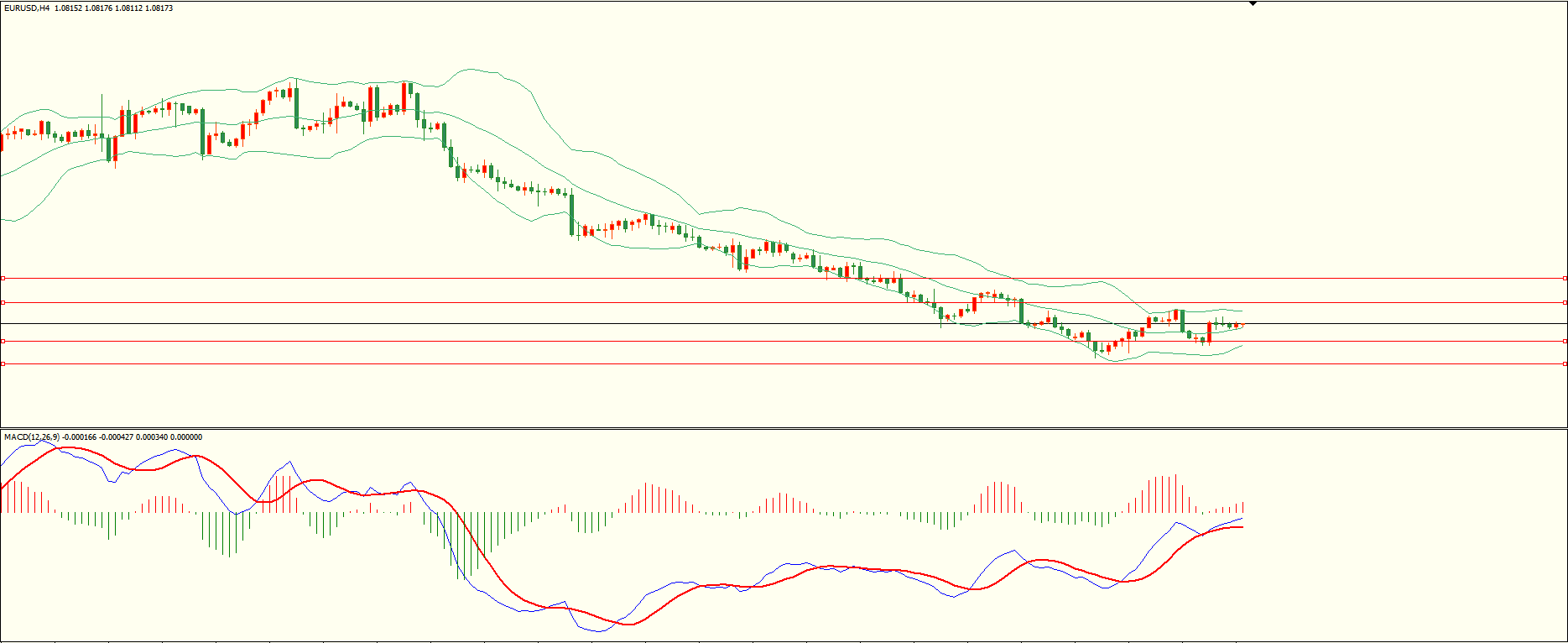Select left handle of uppermost red horizontal line
Viewport: 1568px width, 643px height.
coord(3,278)
